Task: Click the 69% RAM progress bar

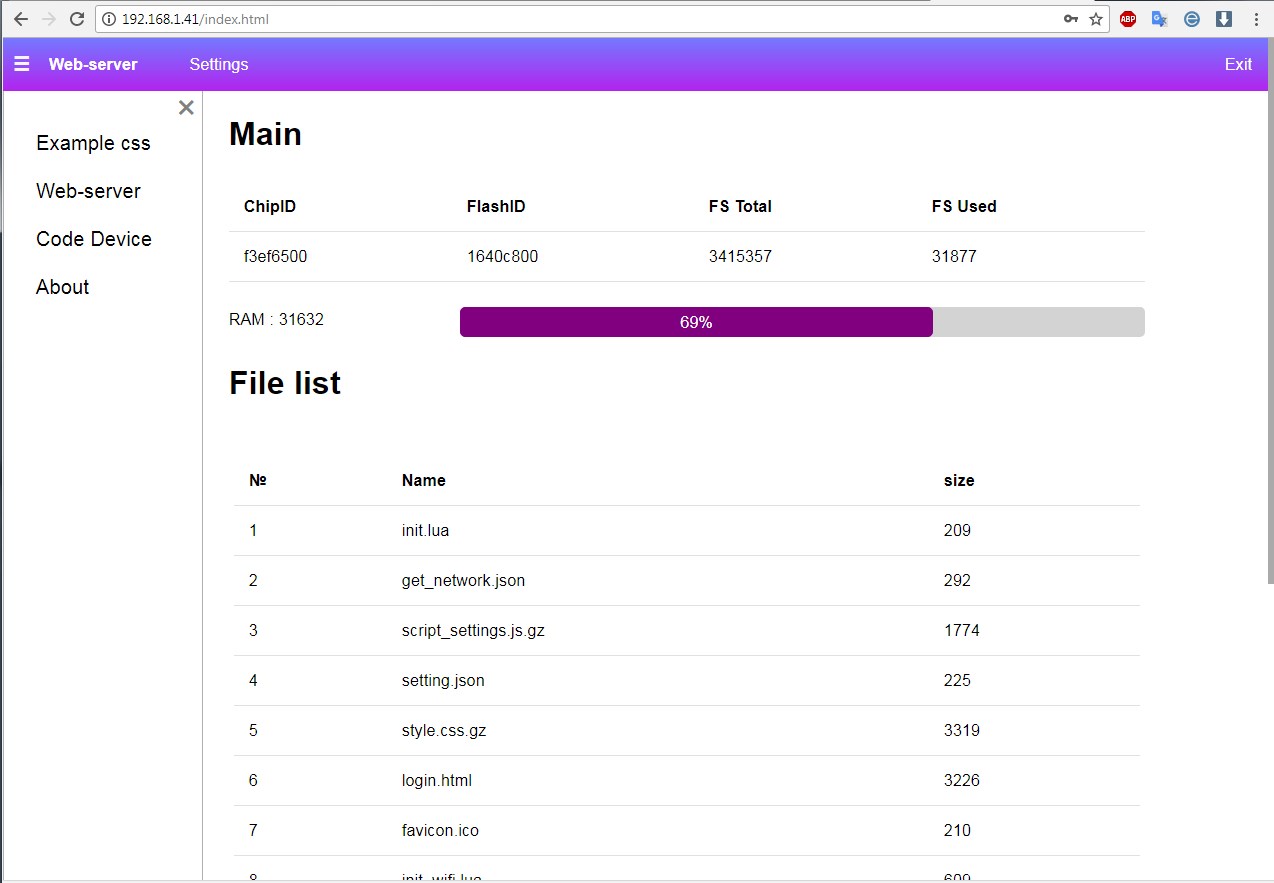Action: click(696, 321)
